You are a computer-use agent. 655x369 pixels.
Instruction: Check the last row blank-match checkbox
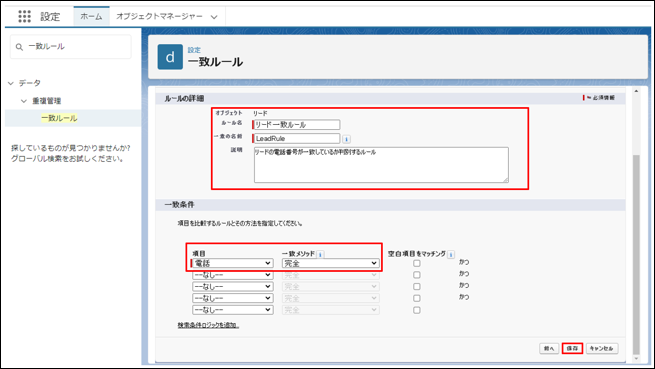coord(416,310)
